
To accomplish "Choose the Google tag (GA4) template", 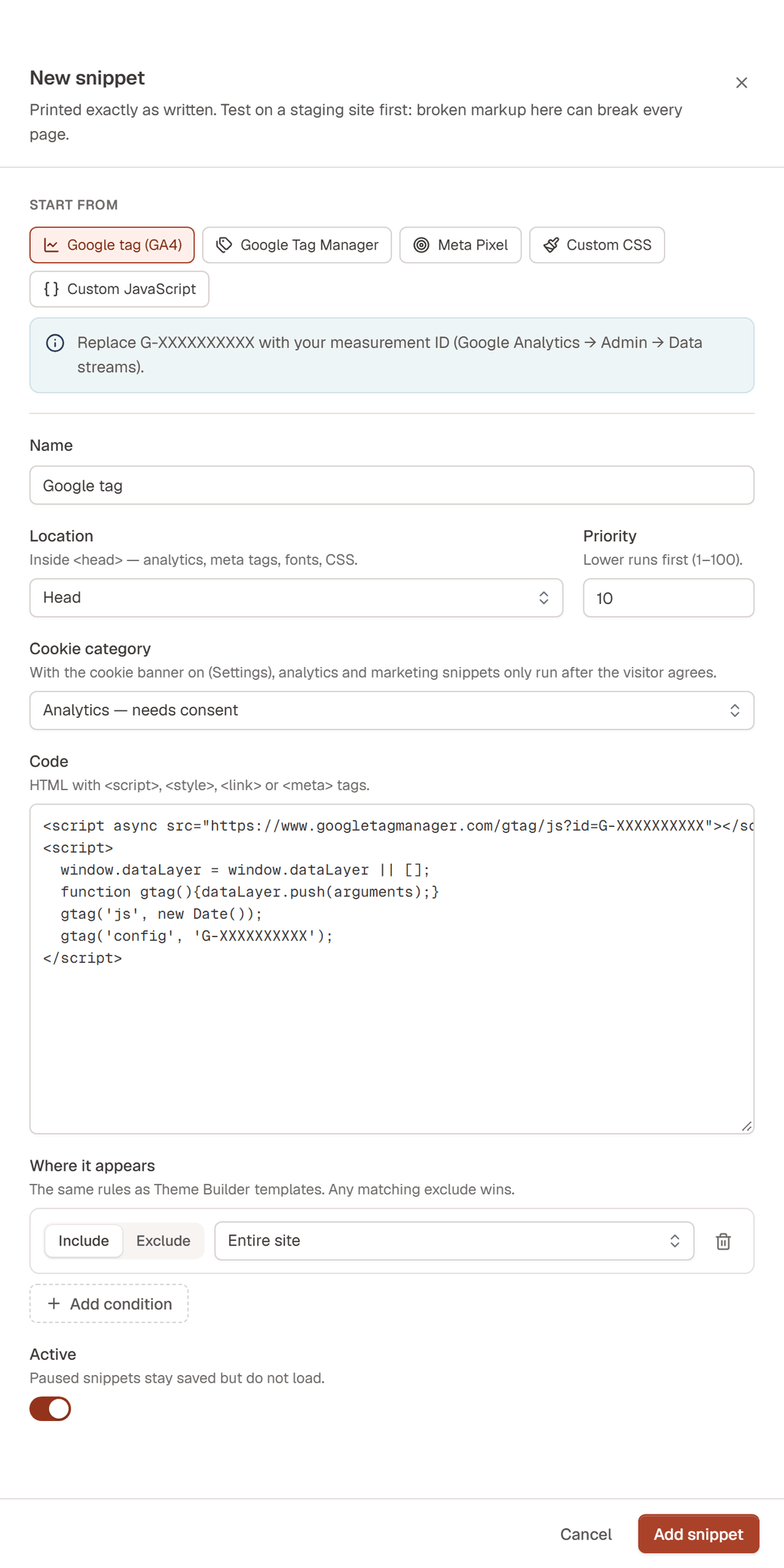I will (x=112, y=245).
